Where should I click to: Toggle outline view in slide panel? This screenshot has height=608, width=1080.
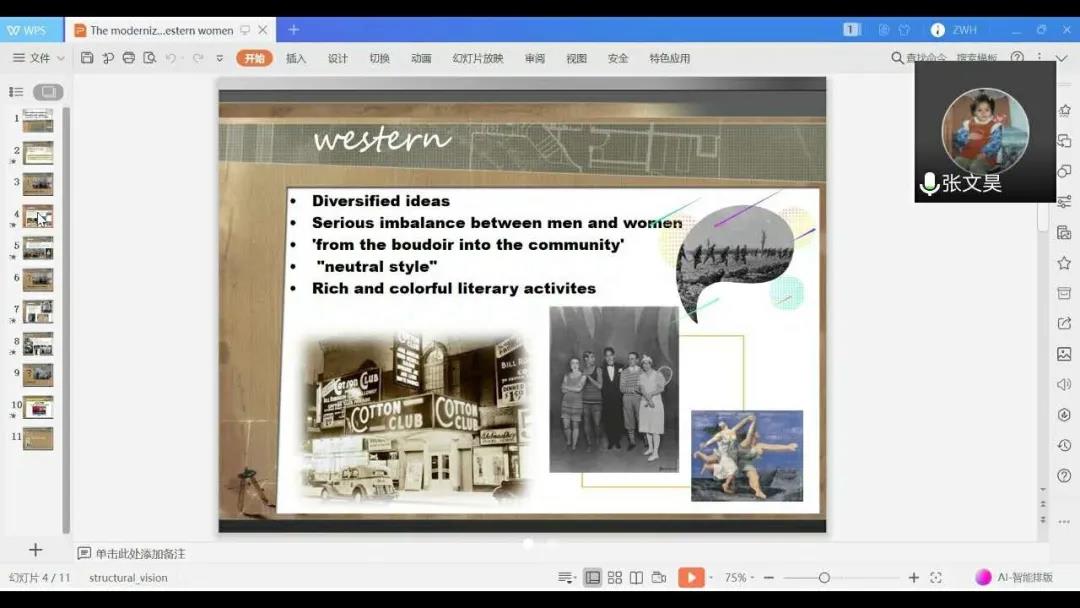[16, 92]
